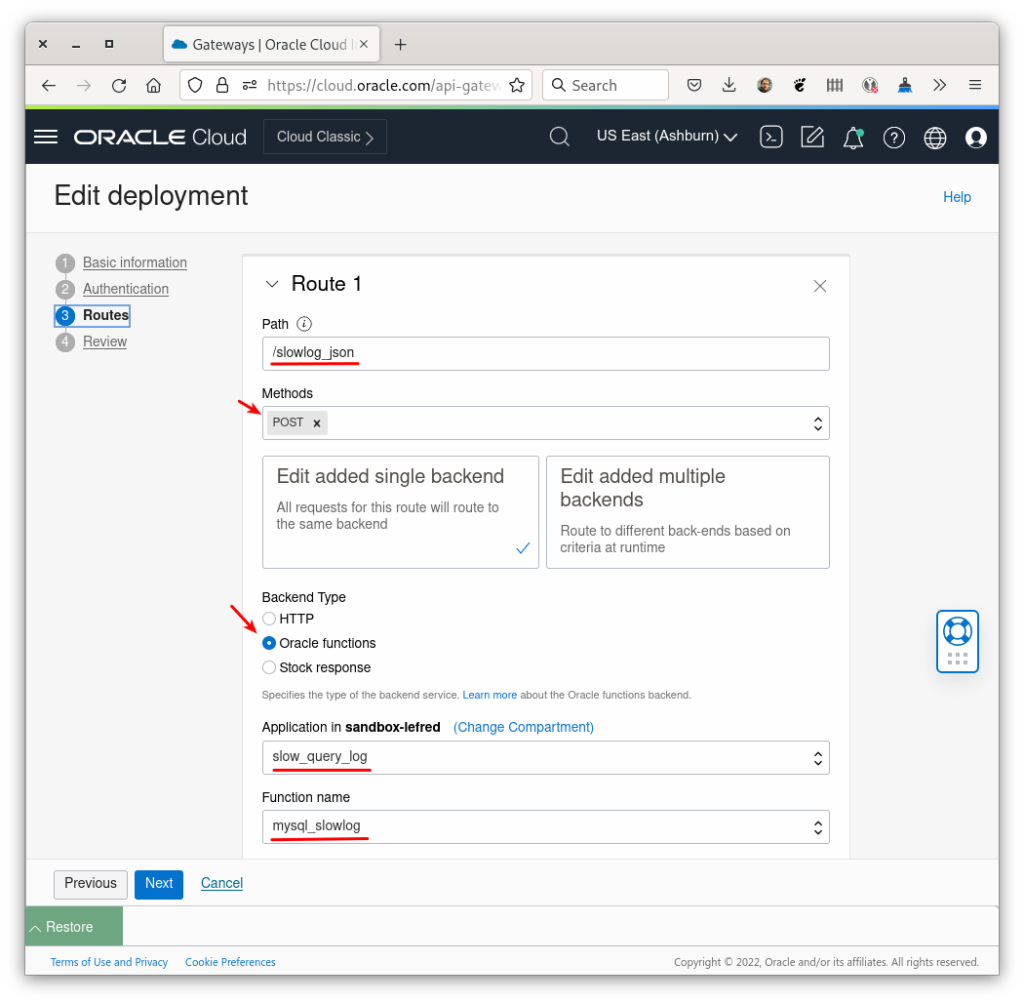Screen dimensions: 1024x1003
Task: Launch Cloud Shell from the top bar
Action: pyautogui.click(x=771, y=136)
